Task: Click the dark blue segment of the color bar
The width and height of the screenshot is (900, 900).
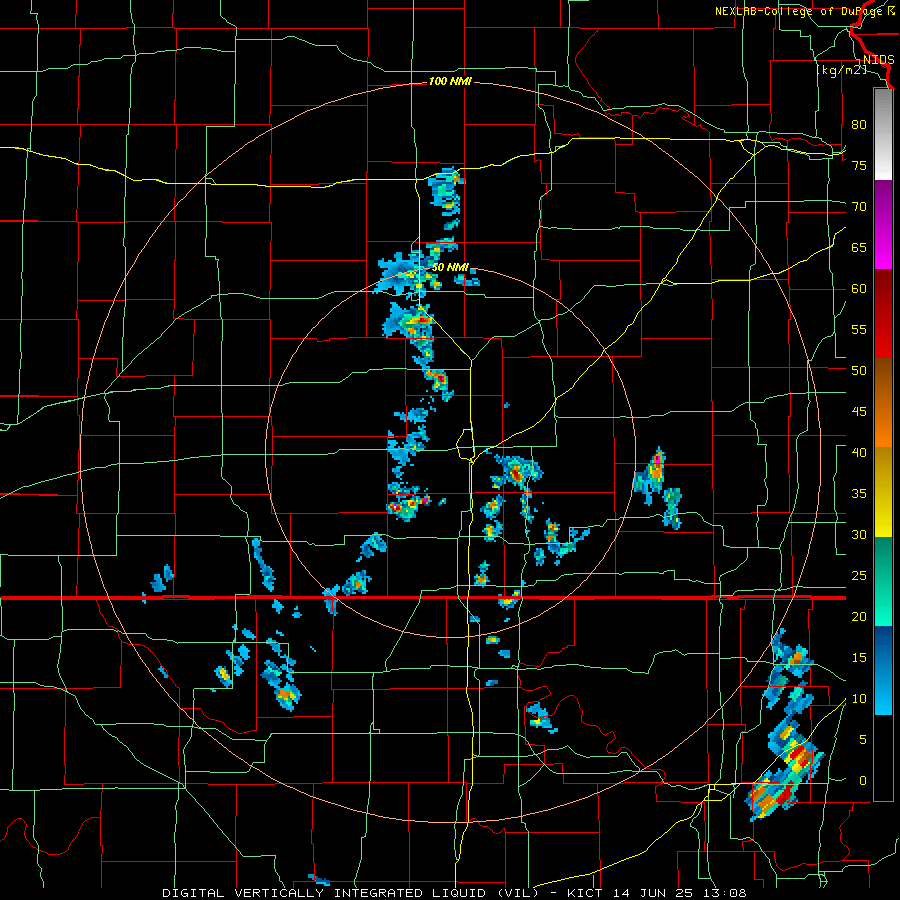Action: point(883,648)
